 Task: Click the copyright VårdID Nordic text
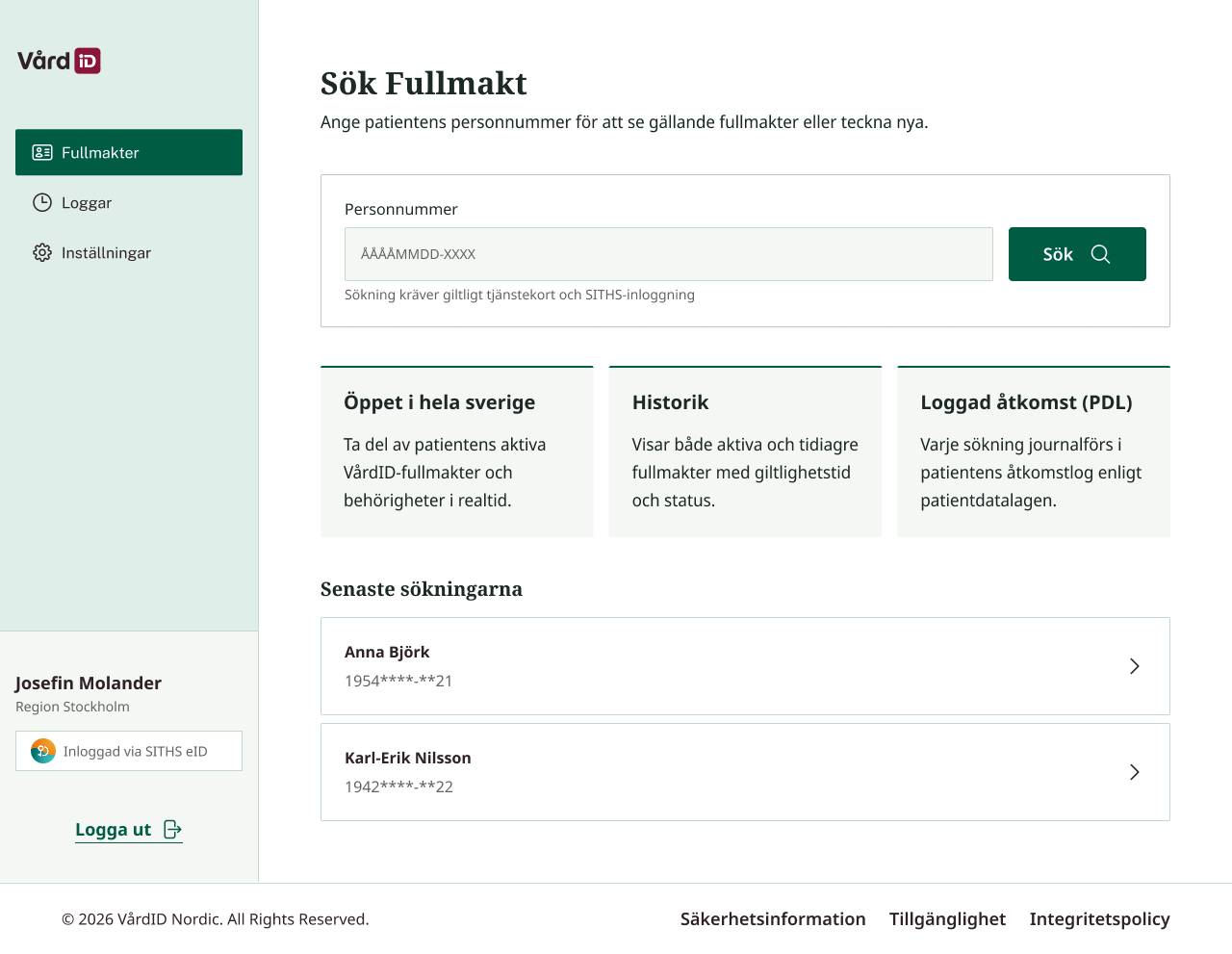click(216, 919)
